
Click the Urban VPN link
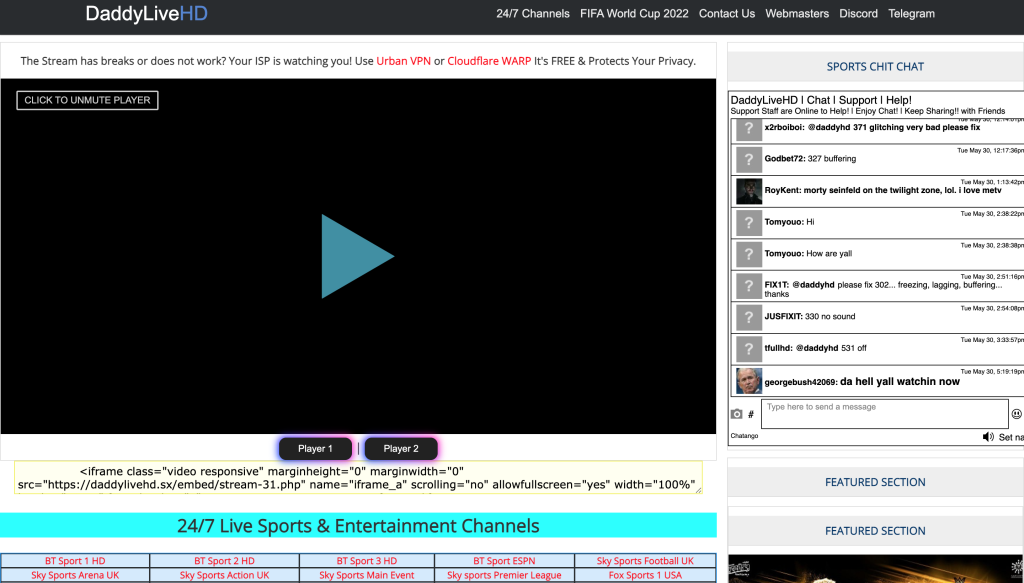point(403,61)
